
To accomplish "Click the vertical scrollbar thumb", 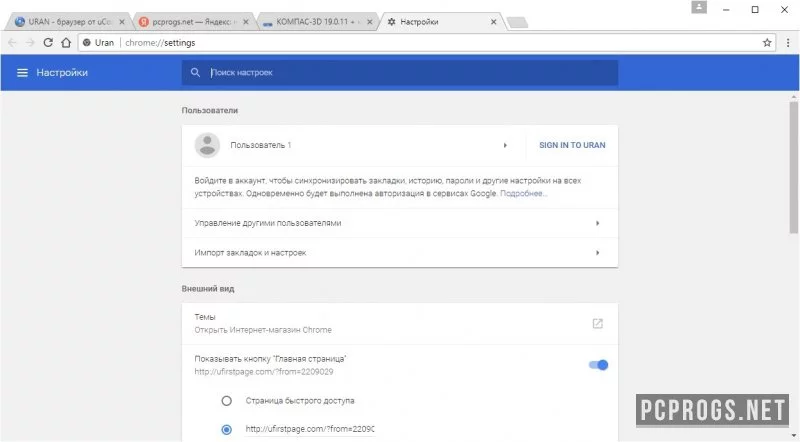I will click(794, 167).
